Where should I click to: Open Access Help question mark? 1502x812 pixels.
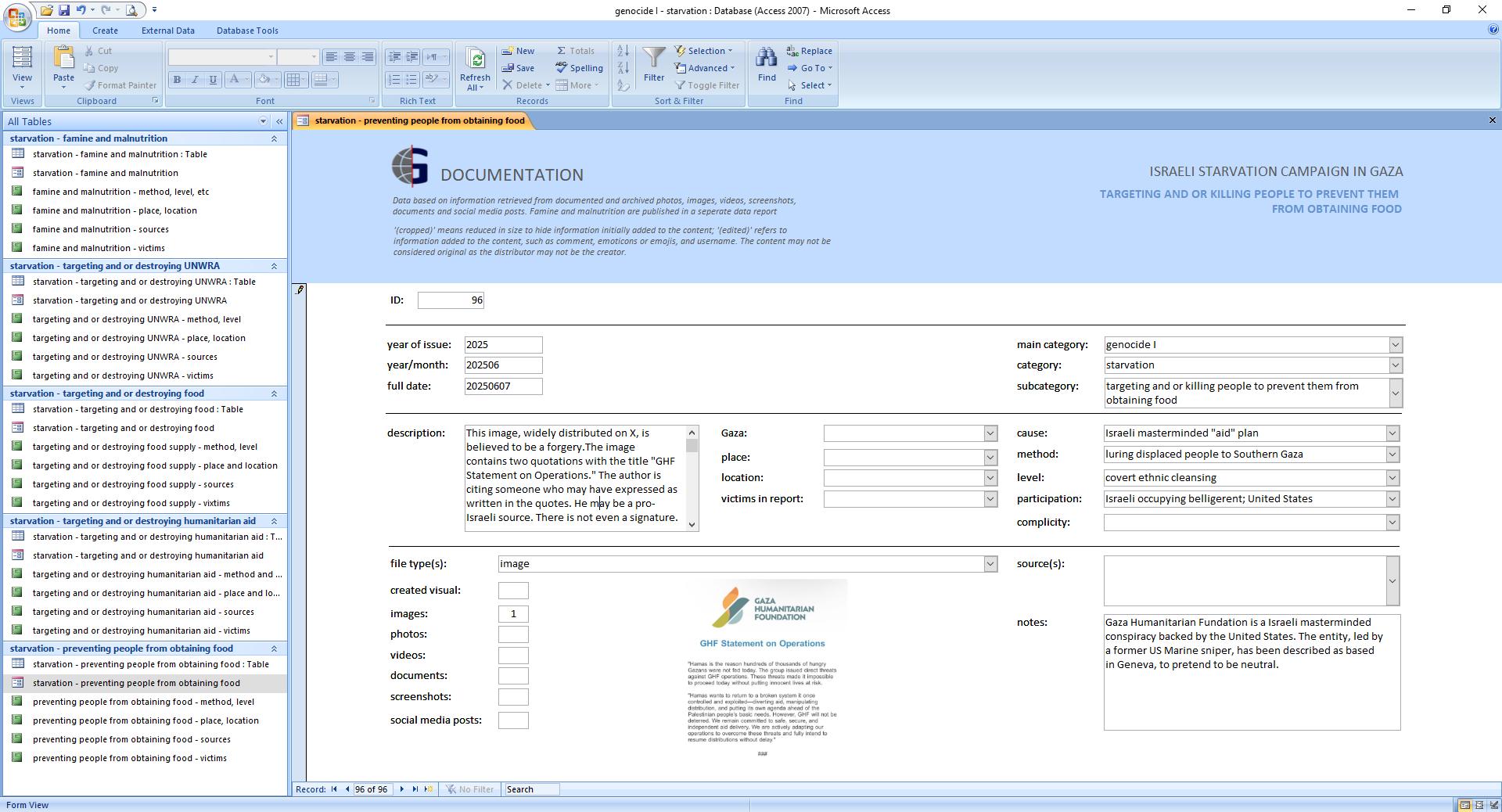[x=1493, y=30]
